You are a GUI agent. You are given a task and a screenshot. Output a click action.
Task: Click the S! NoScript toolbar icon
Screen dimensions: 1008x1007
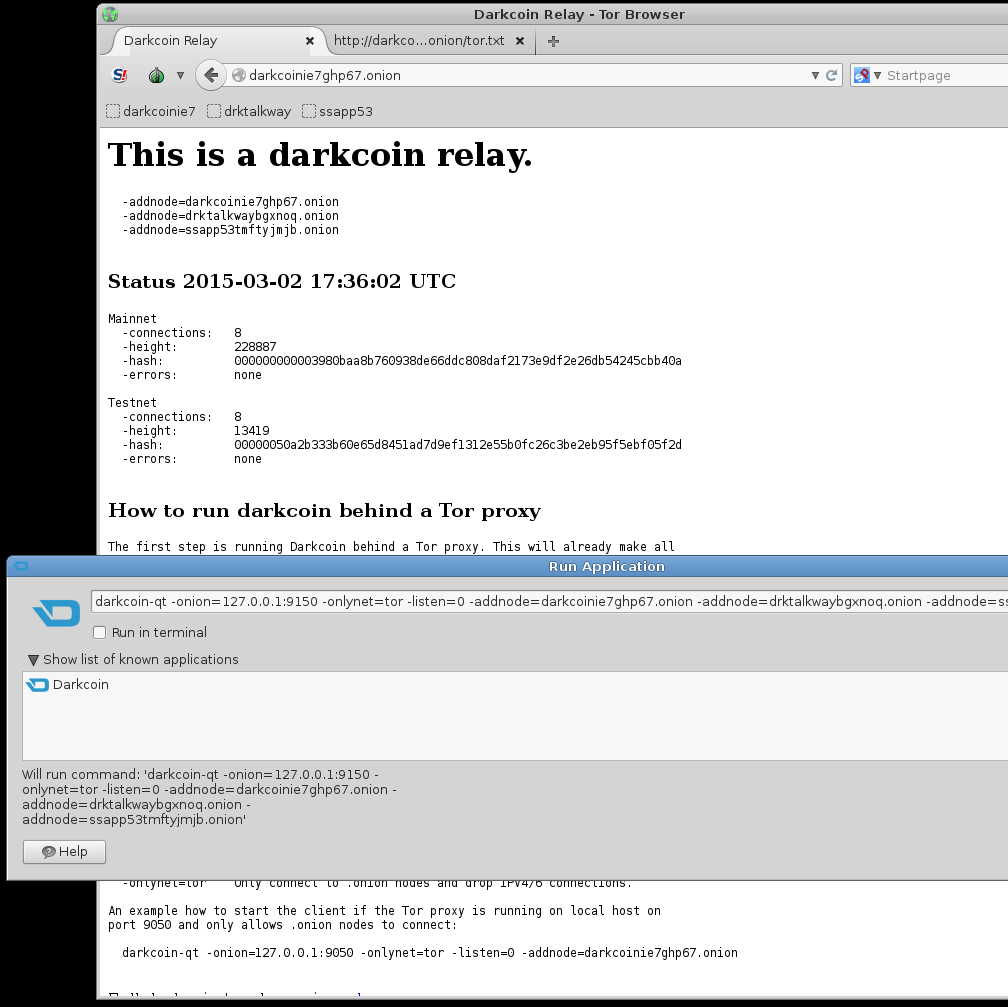click(120, 75)
